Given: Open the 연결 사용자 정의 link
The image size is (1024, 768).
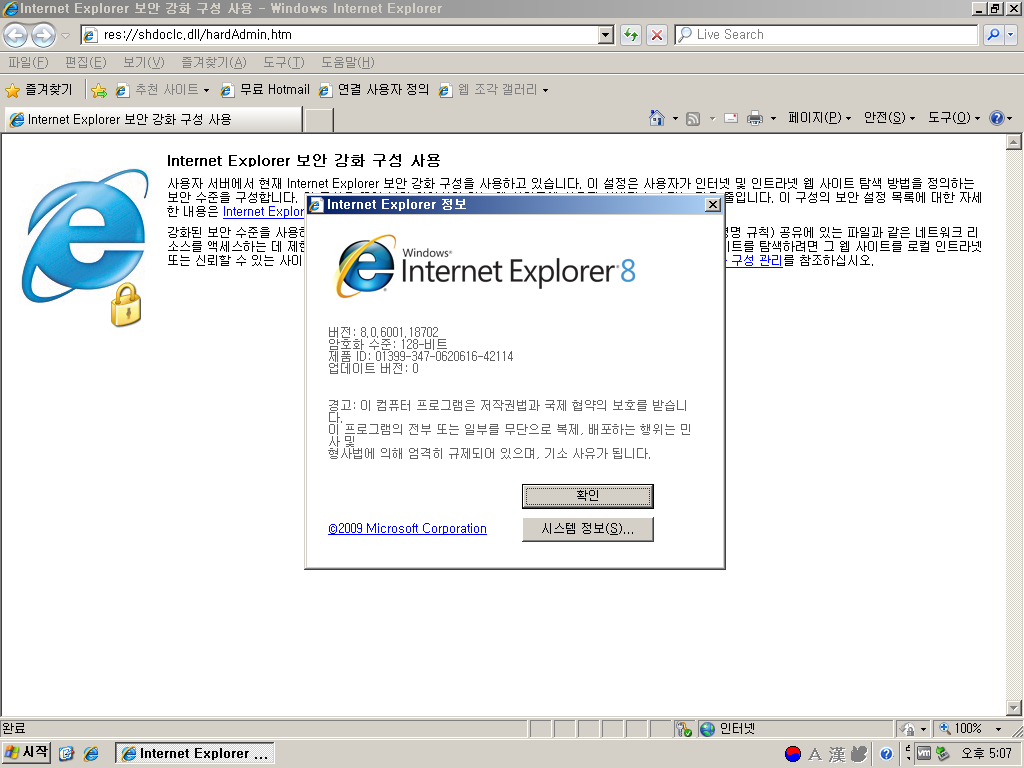Looking at the screenshot, I should [373, 90].
